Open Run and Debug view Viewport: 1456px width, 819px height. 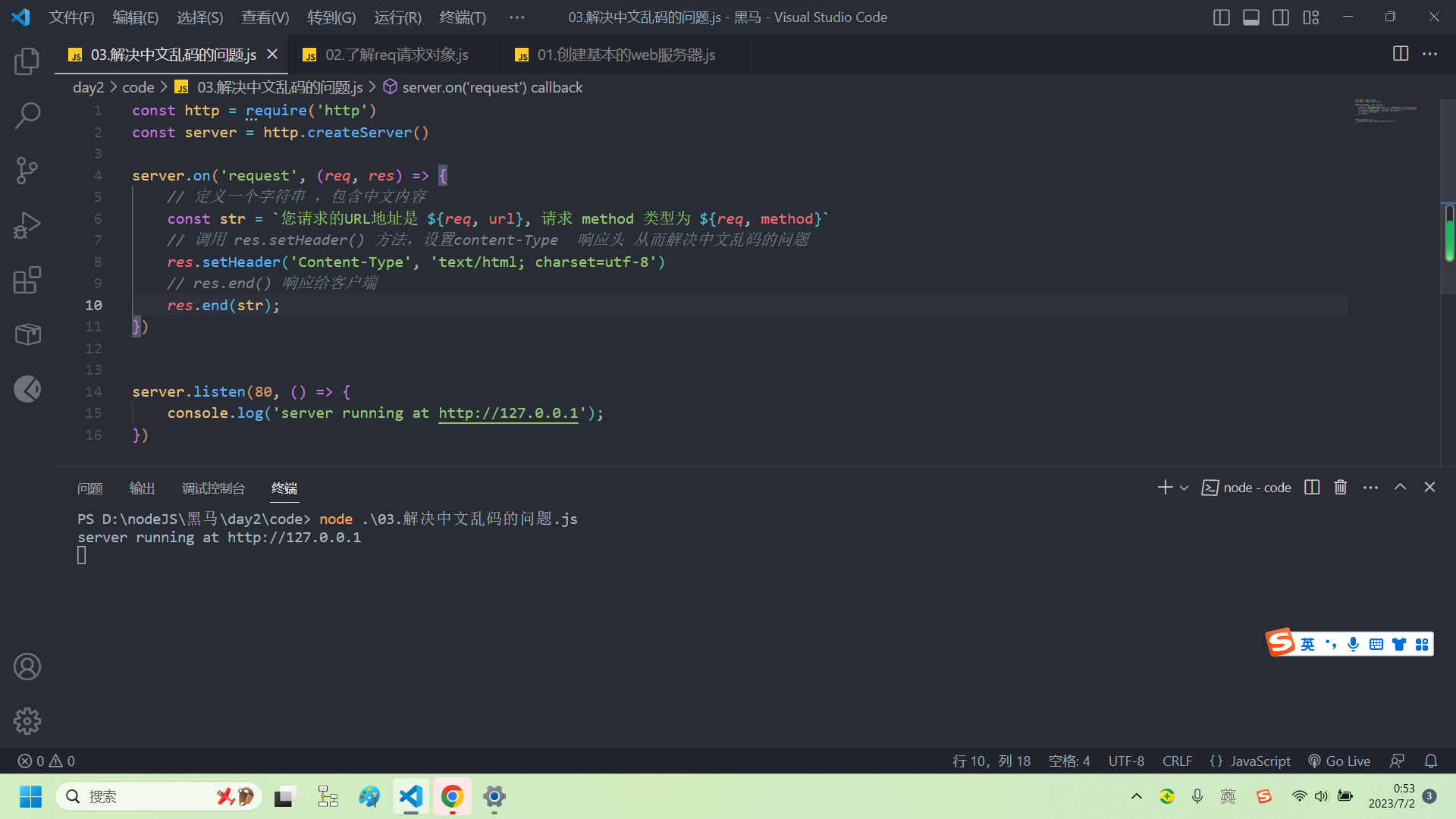(27, 225)
